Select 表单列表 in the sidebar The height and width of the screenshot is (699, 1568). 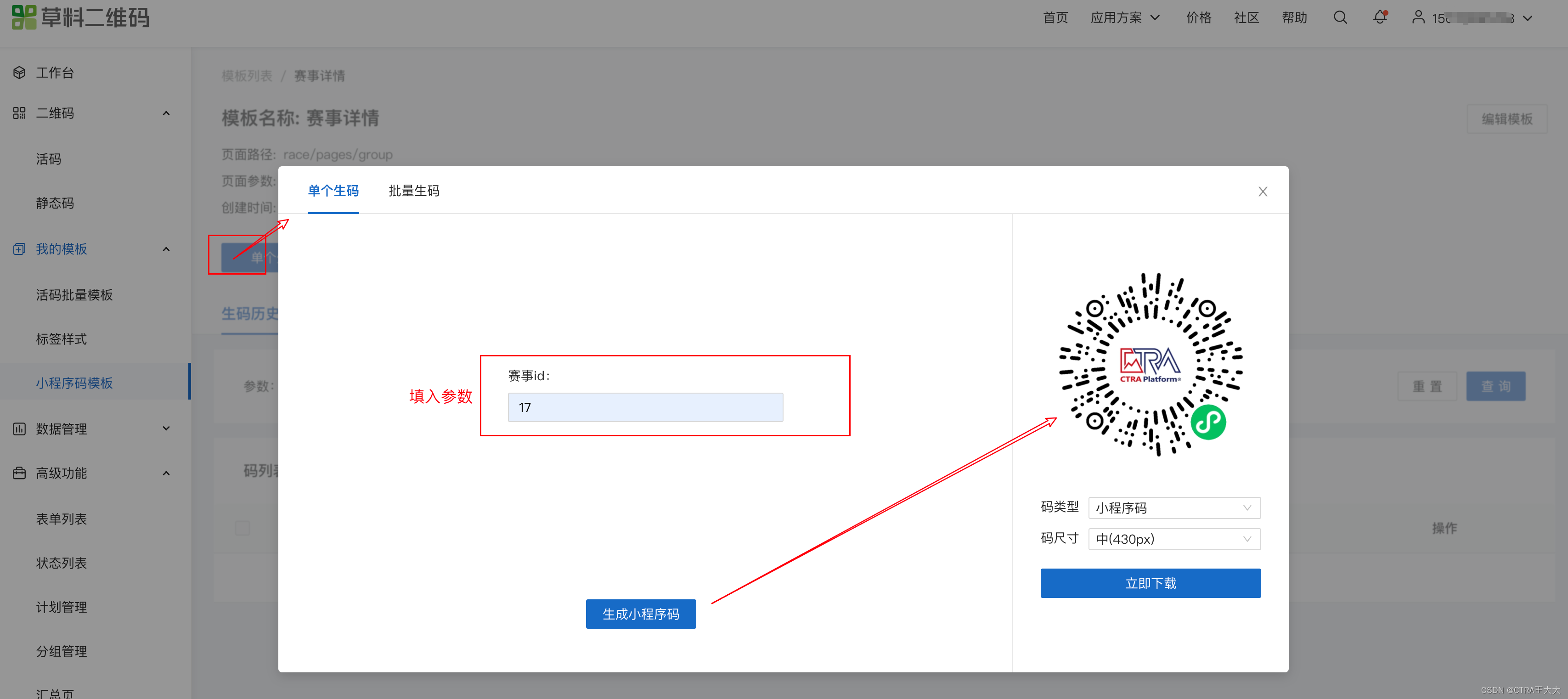click(61, 519)
